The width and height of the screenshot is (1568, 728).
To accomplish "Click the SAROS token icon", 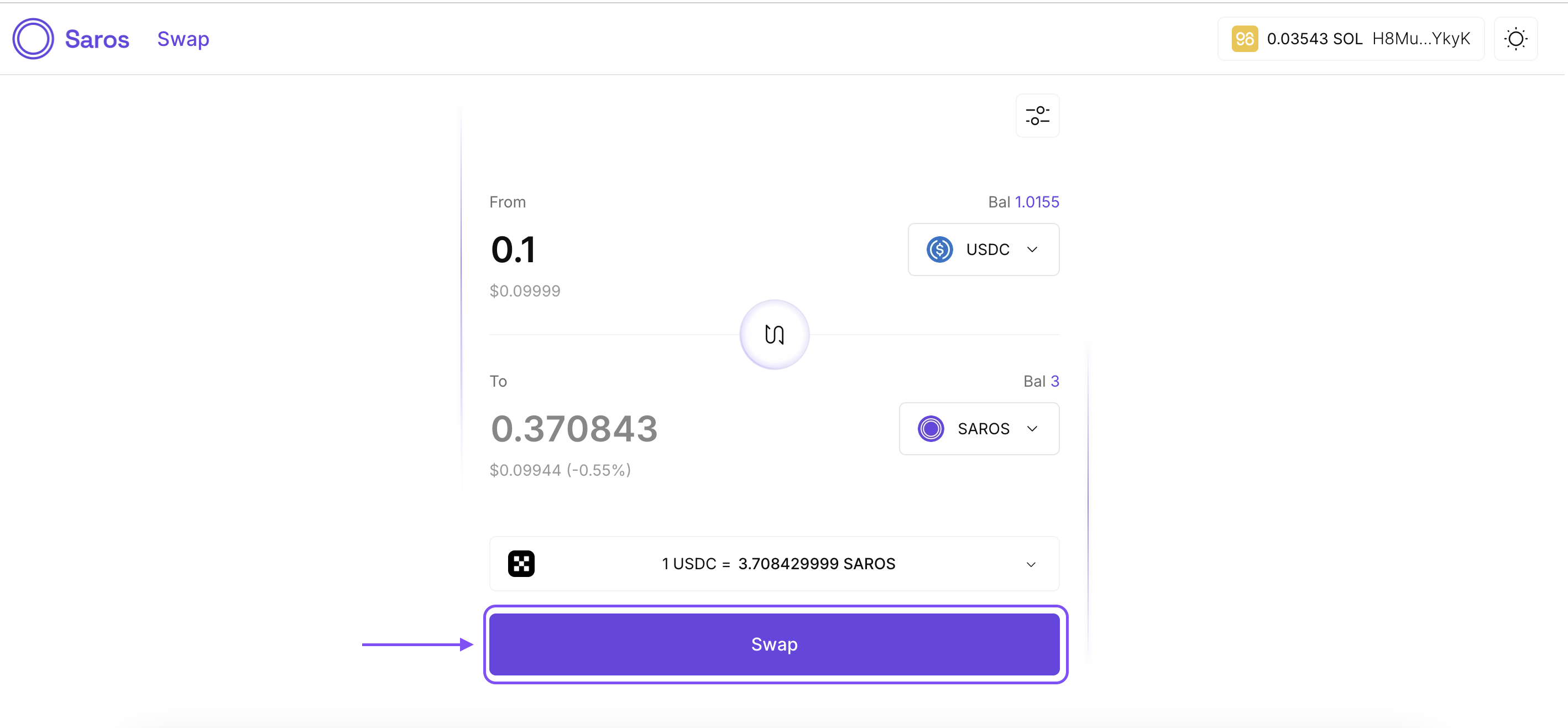I will (931, 428).
